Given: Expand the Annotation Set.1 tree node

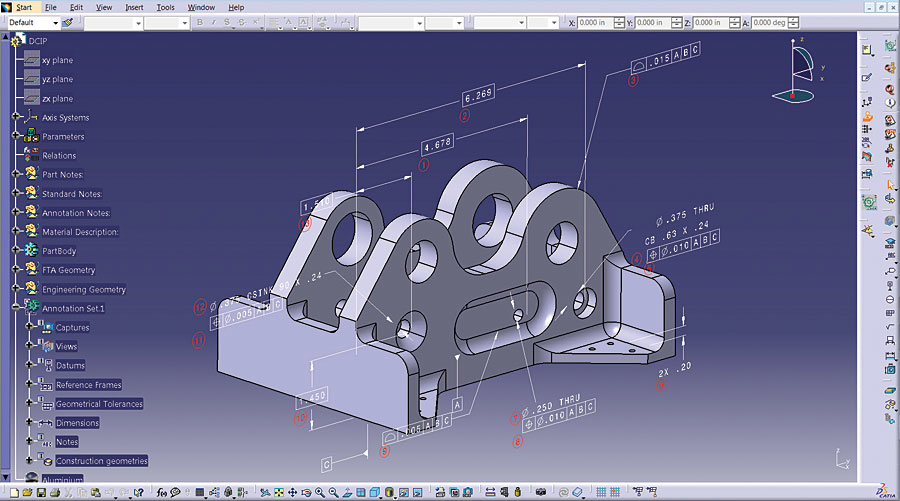Looking at the screenshot, I should pos(17,308).
